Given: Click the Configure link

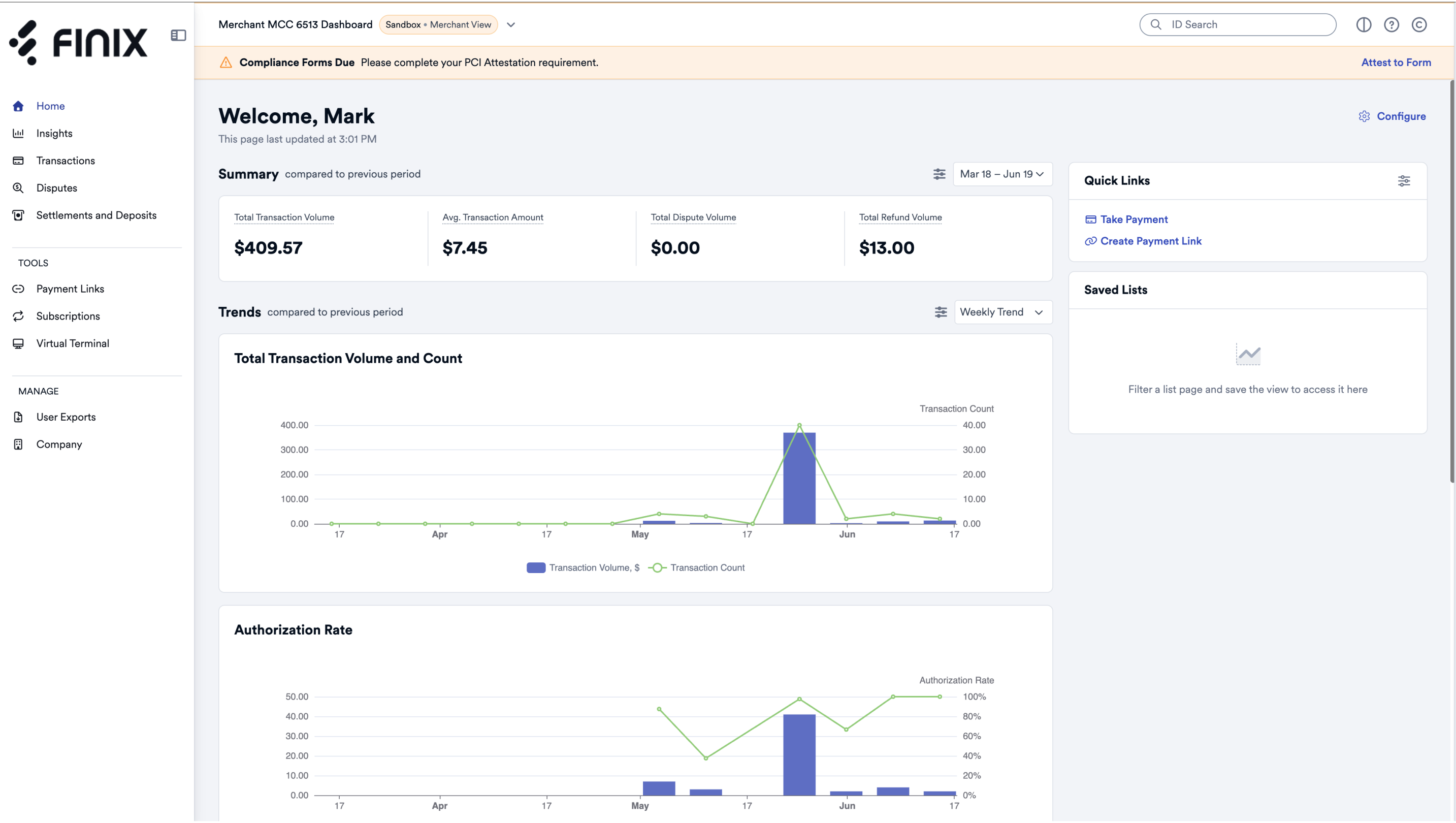Looking at the screenshot, I should (x=1401, y=116).
